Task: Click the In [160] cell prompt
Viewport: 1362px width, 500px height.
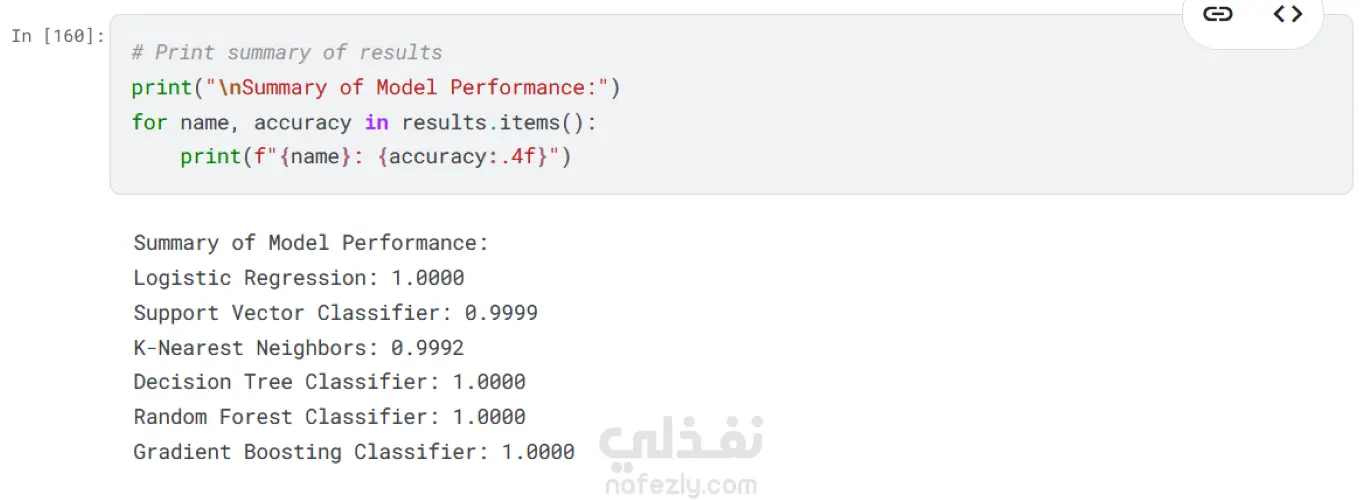Action: [58, 36]
